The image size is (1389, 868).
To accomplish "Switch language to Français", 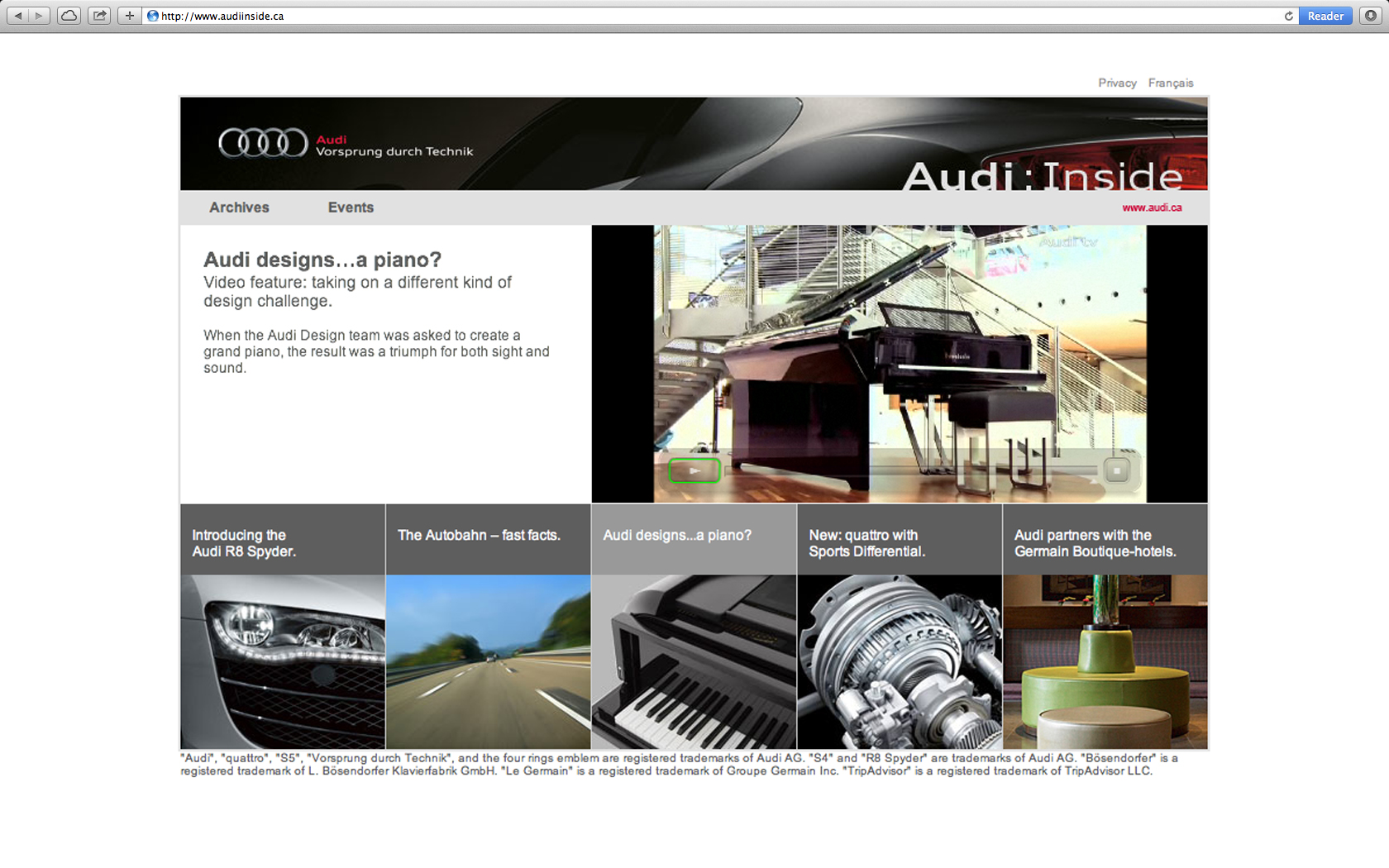I will click(x=1170, y=83).
